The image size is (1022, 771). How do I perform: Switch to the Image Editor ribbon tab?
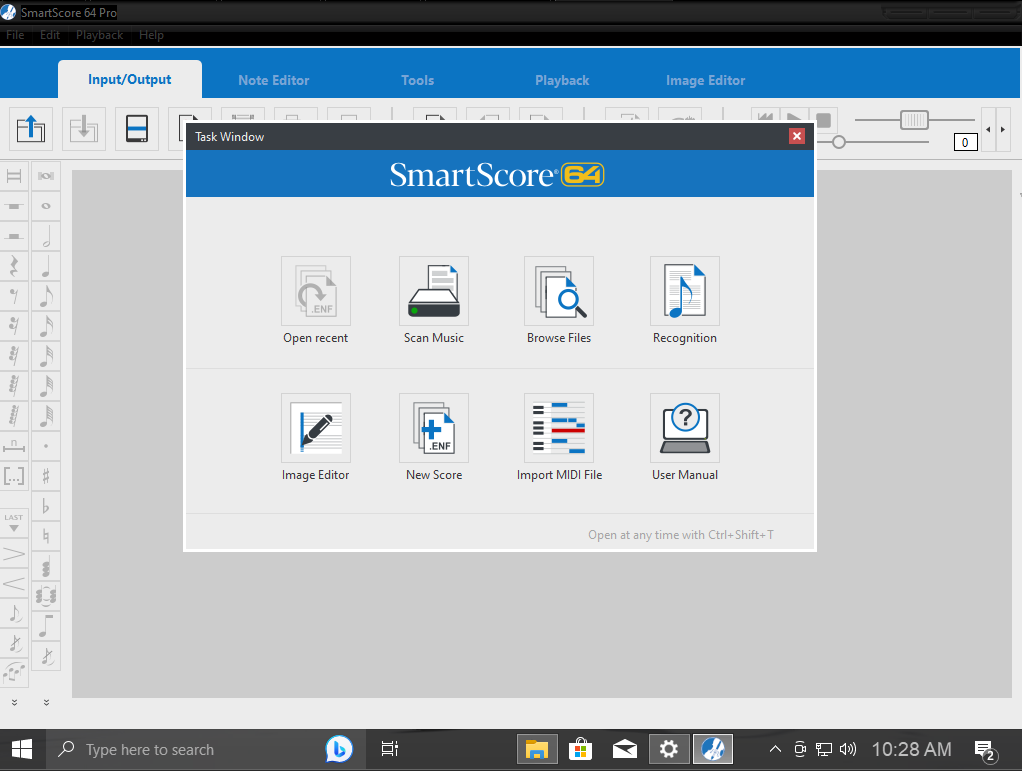click(705, 80)
